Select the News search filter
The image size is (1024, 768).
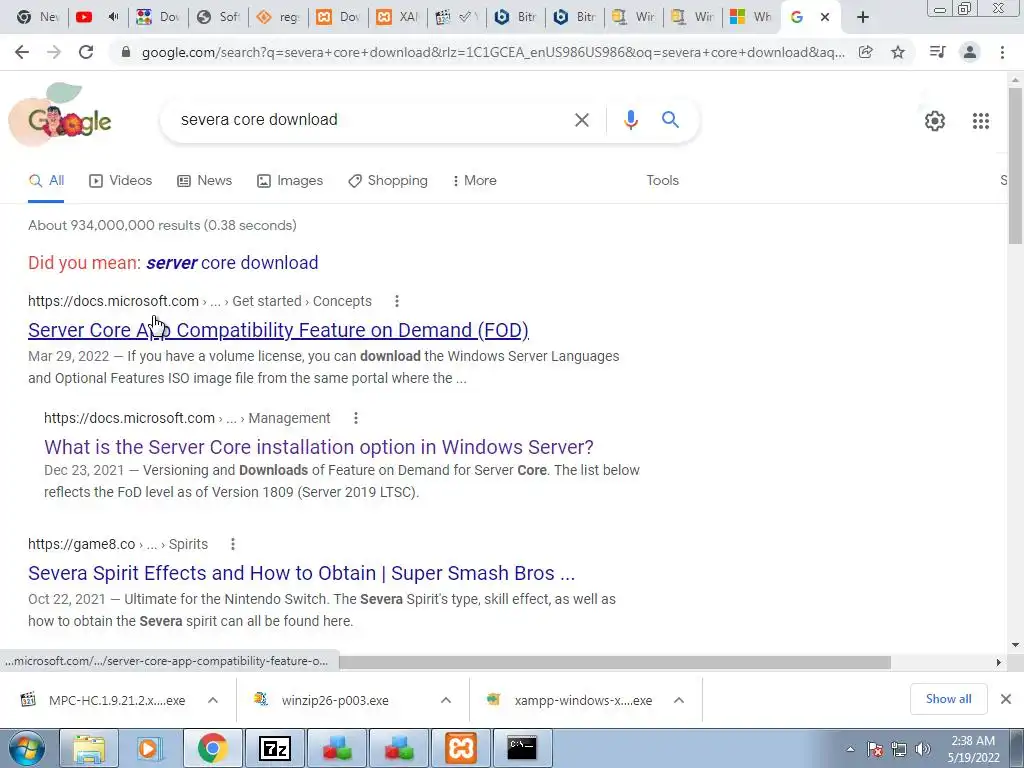[204, 180]
